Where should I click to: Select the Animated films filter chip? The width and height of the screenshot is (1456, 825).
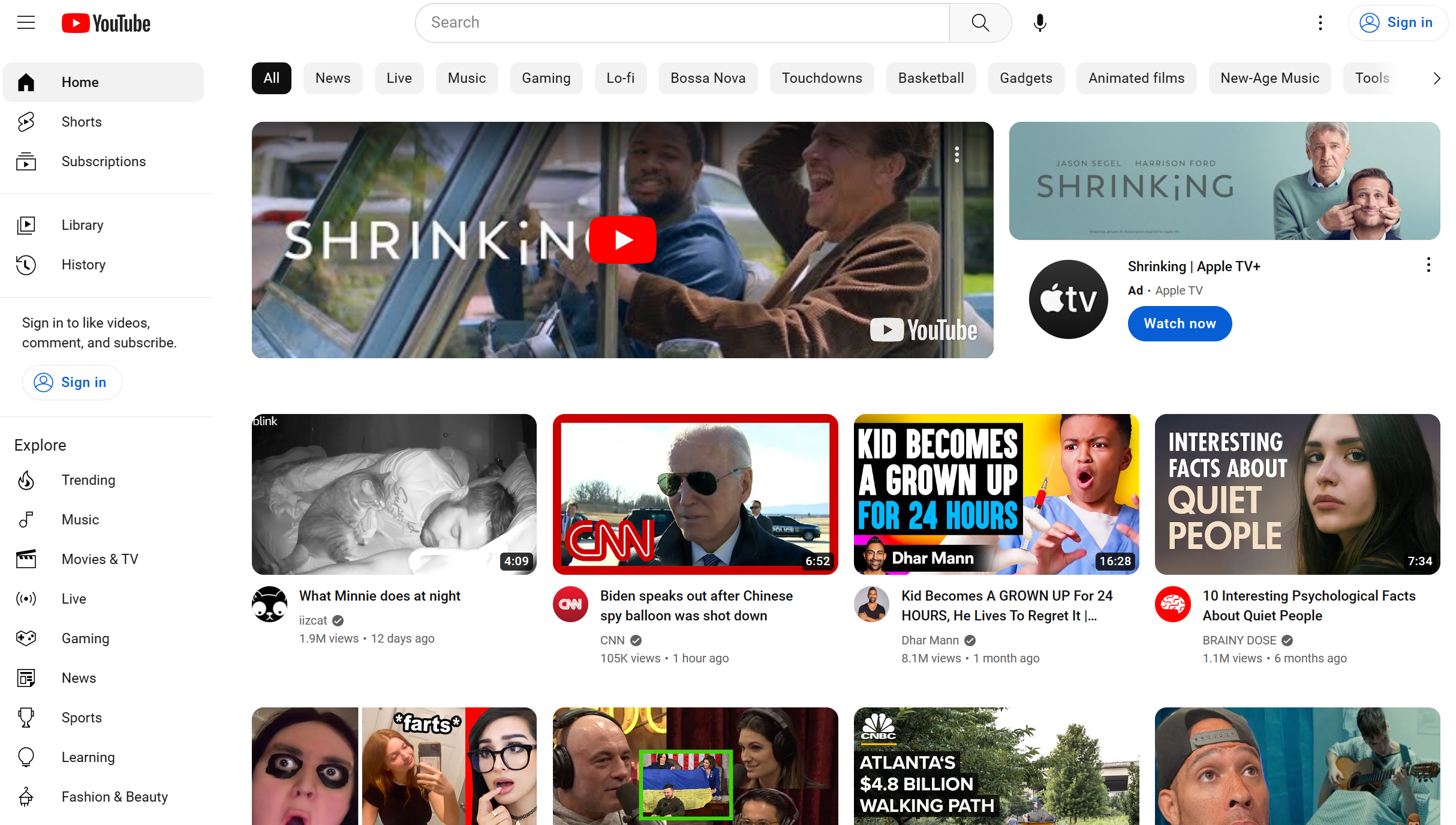pos(1136,78)
